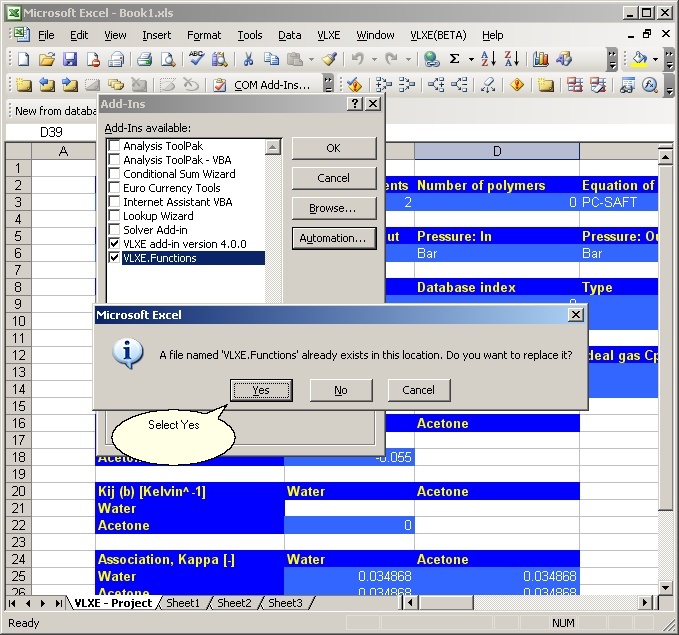Open the Fill Color palette dropdown arrow

click(x=655, y=59)
